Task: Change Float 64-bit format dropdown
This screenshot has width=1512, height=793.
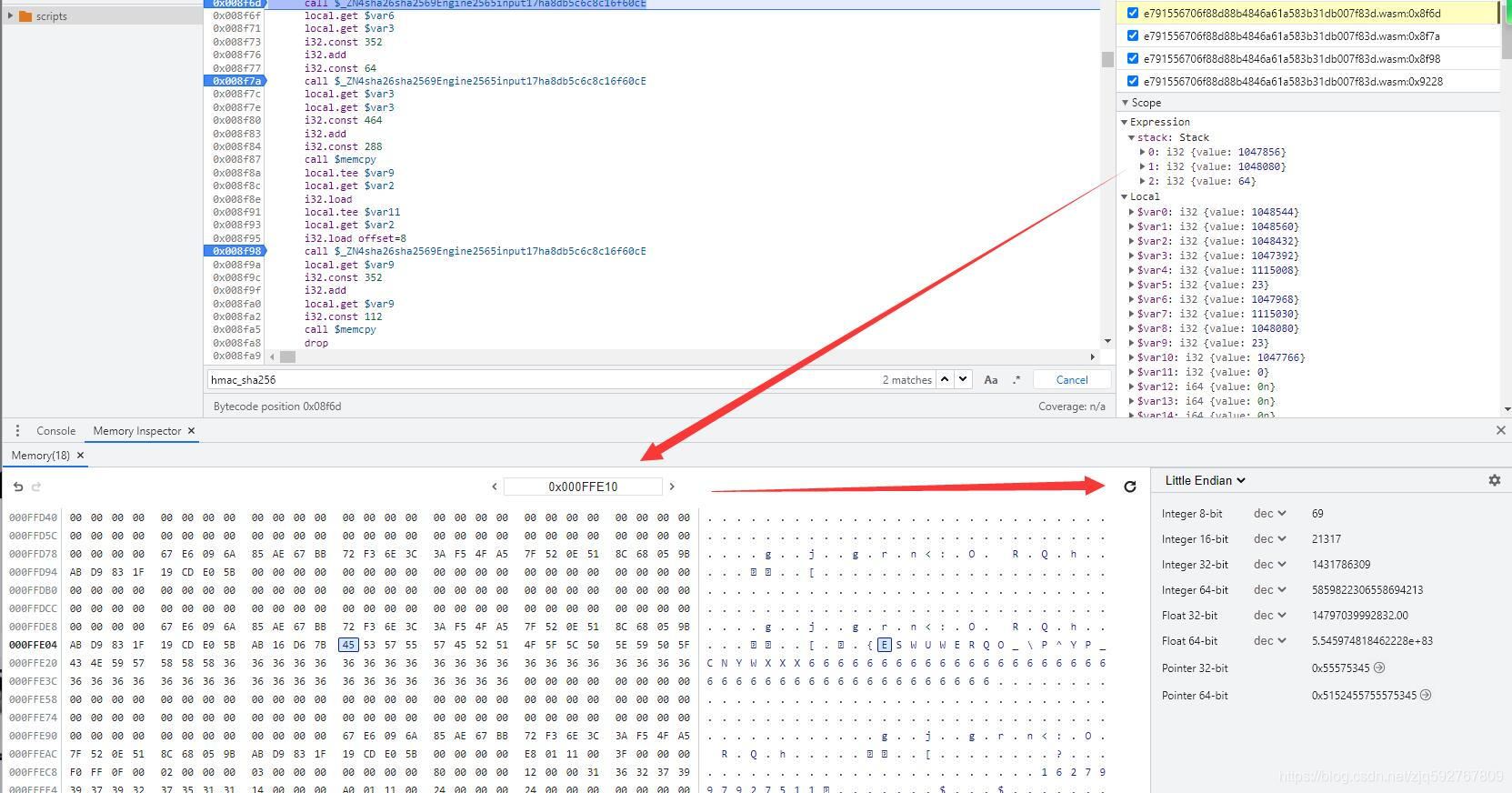Action: [x=1270, y=640]
